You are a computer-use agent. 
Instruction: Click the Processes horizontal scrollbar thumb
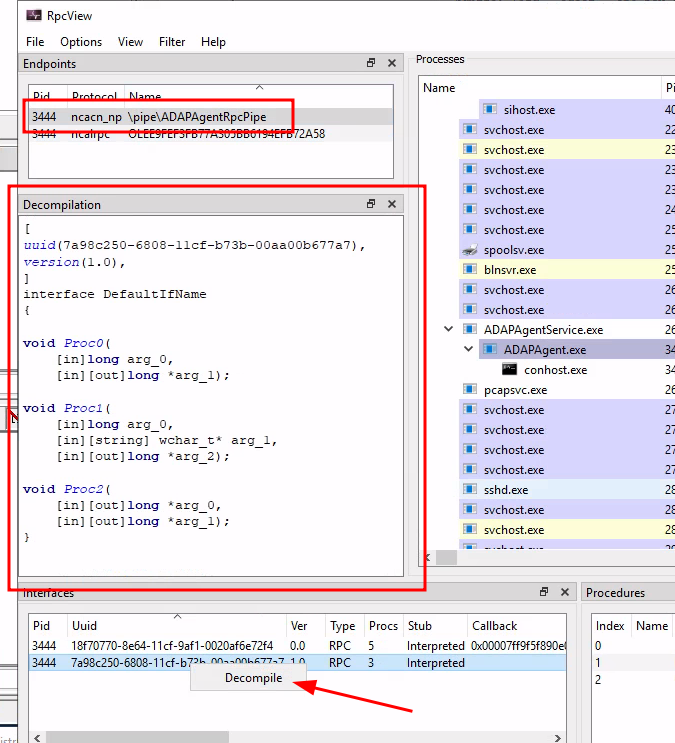coord(446,557)
